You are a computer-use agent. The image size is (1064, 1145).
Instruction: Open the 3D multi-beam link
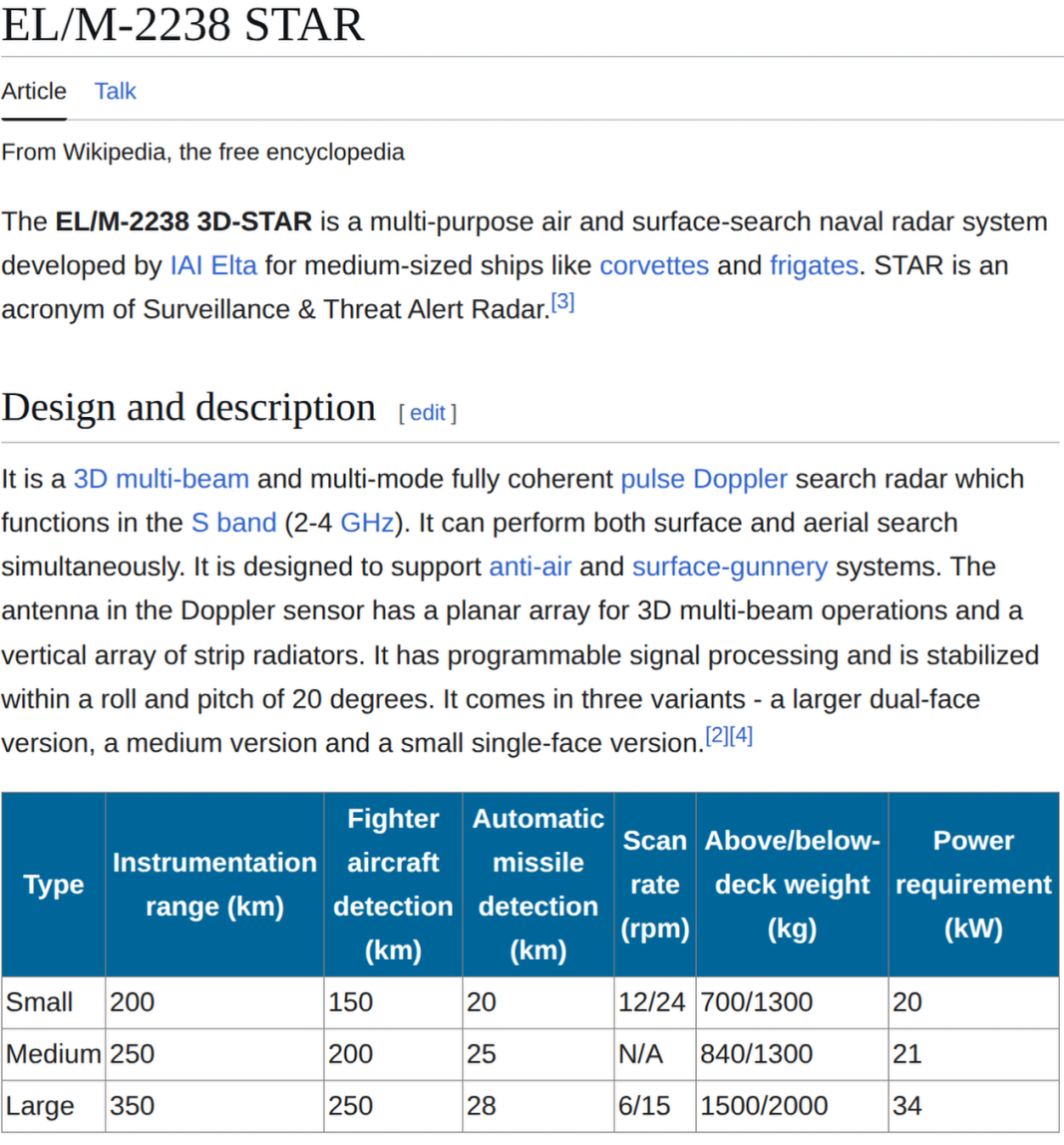(x=162, y=479)
